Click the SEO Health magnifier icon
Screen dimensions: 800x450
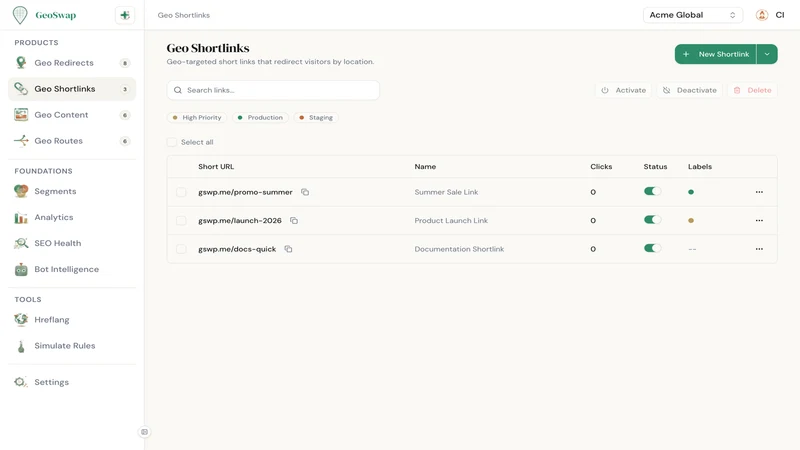pyautogui.click(x=21, y=243)
